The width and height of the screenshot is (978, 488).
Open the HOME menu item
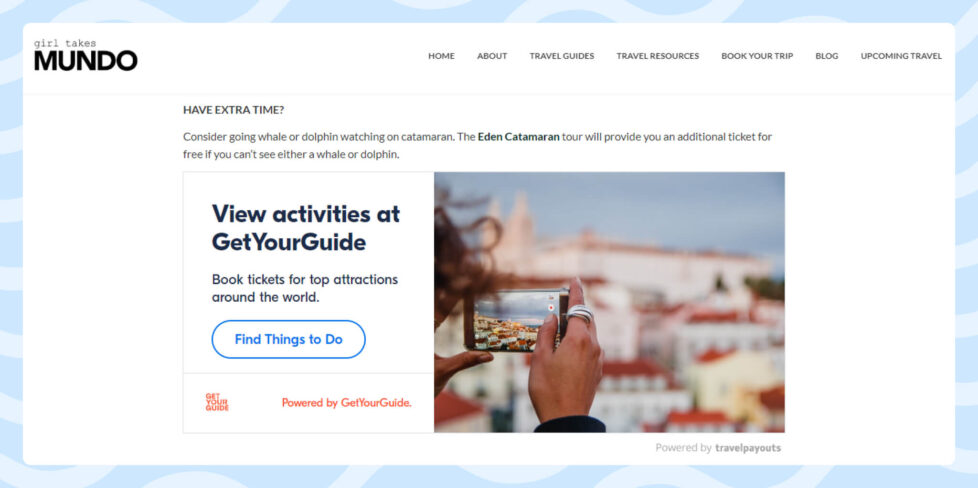pos(441,56)
